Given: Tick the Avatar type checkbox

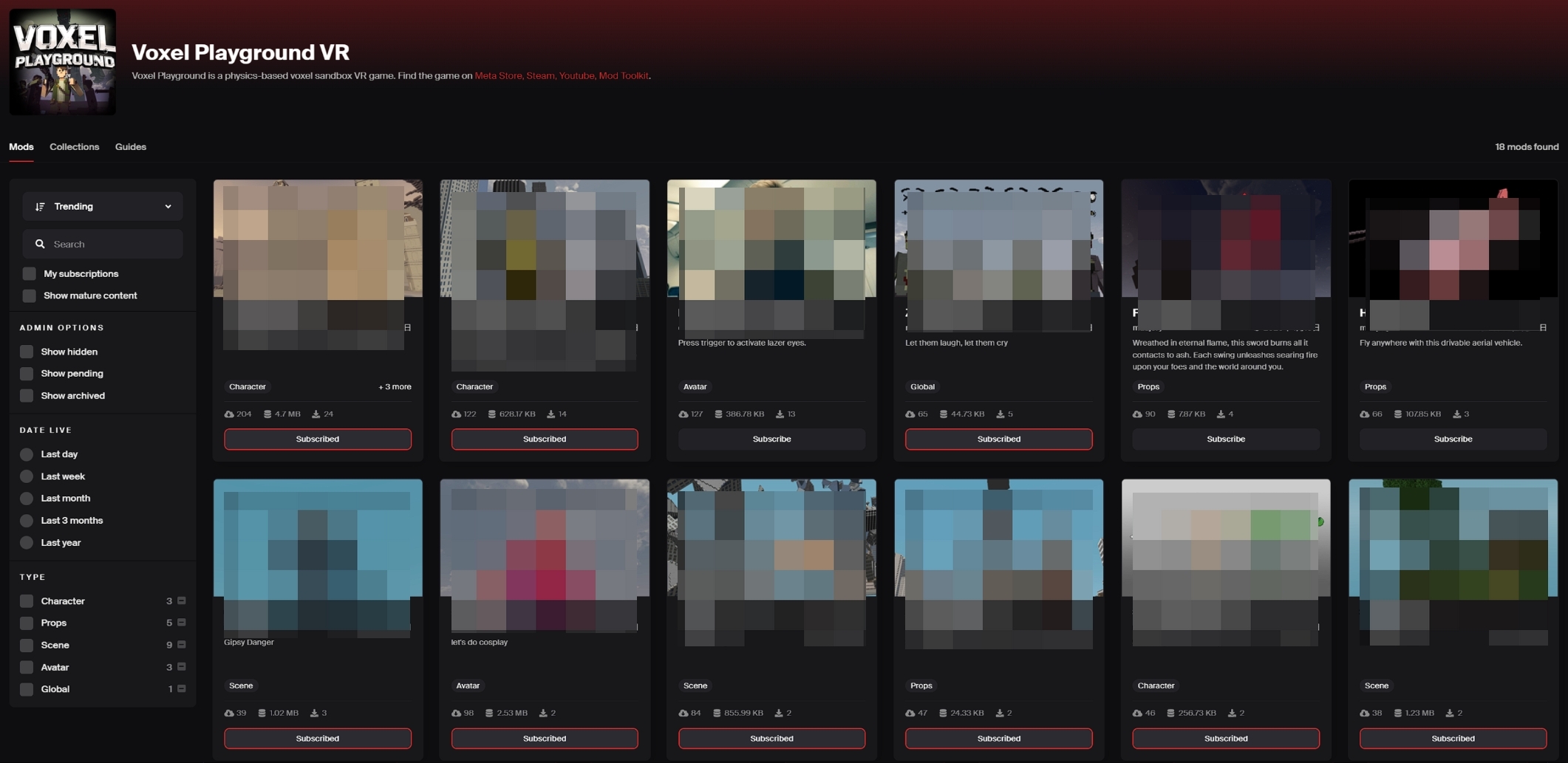Looking at the screenshot, I should click(27, 668).
